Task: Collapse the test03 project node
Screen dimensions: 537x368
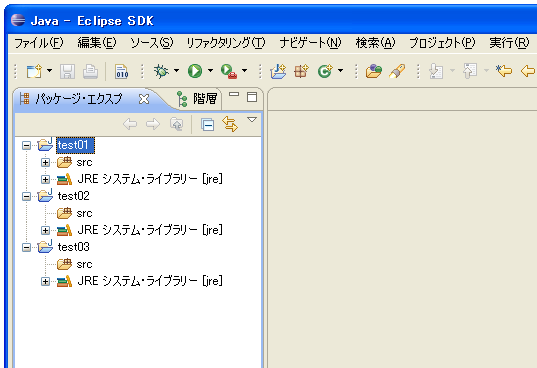Action: click(26, 247)
